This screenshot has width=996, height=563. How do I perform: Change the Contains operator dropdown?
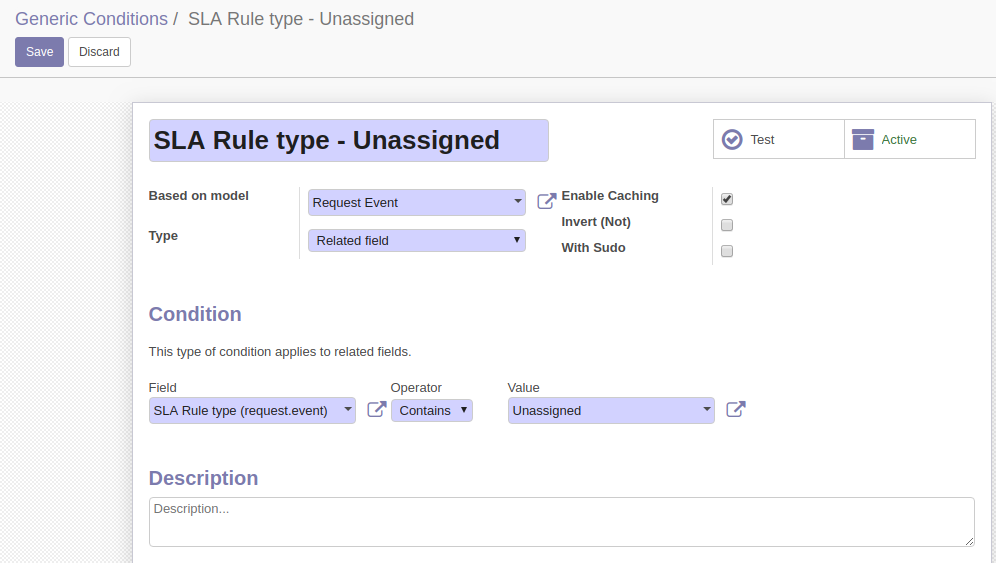432,410
